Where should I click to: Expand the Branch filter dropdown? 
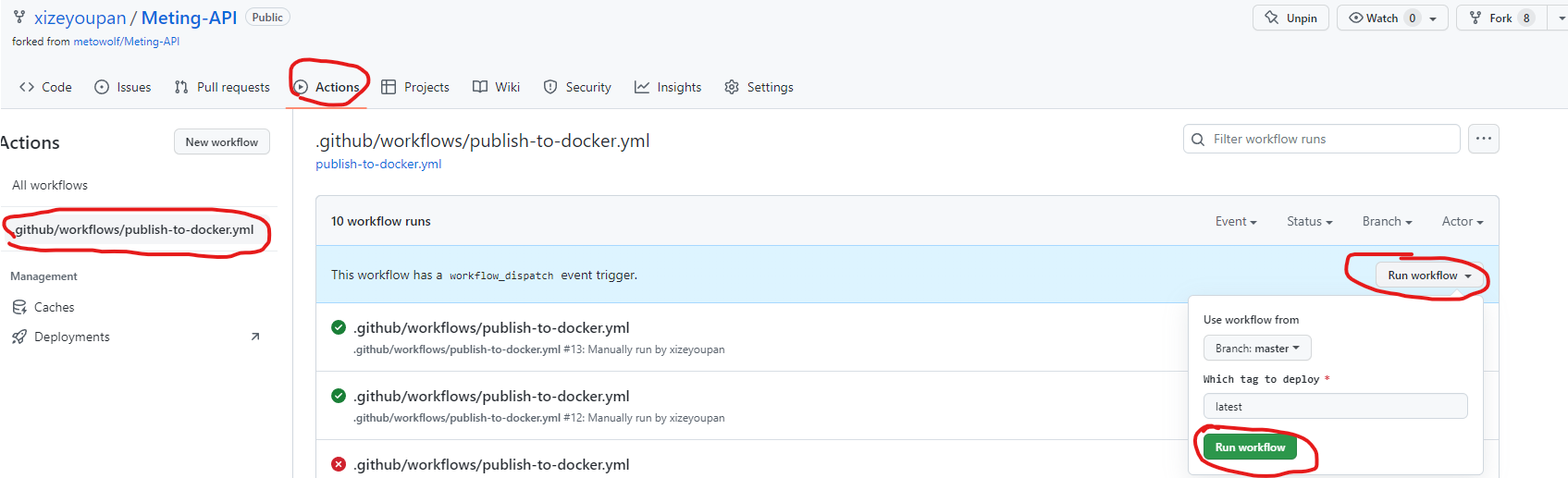(1388, 221)
